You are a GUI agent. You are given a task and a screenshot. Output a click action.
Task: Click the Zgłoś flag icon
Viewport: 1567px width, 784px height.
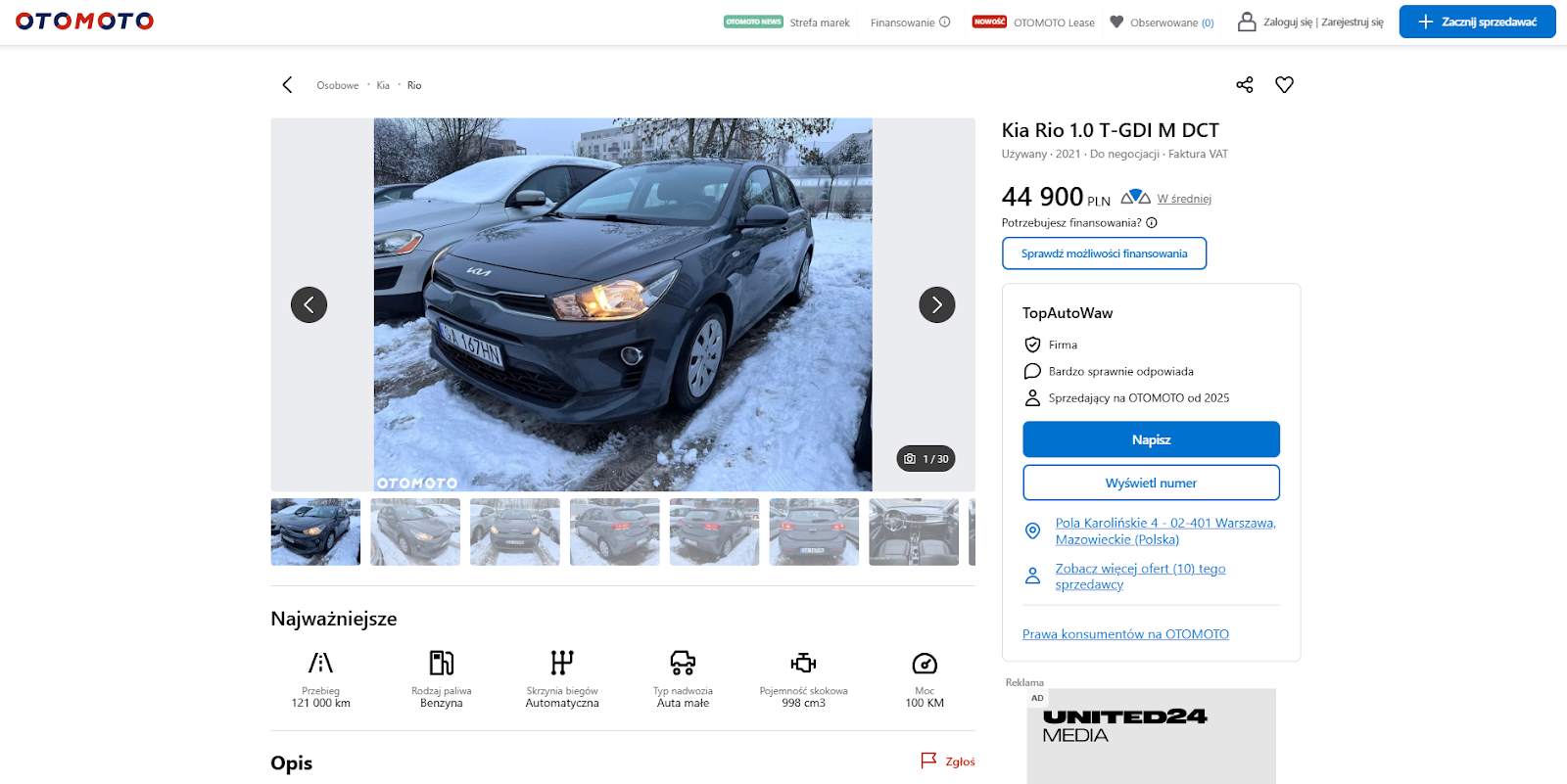click(x=928, y=761)
